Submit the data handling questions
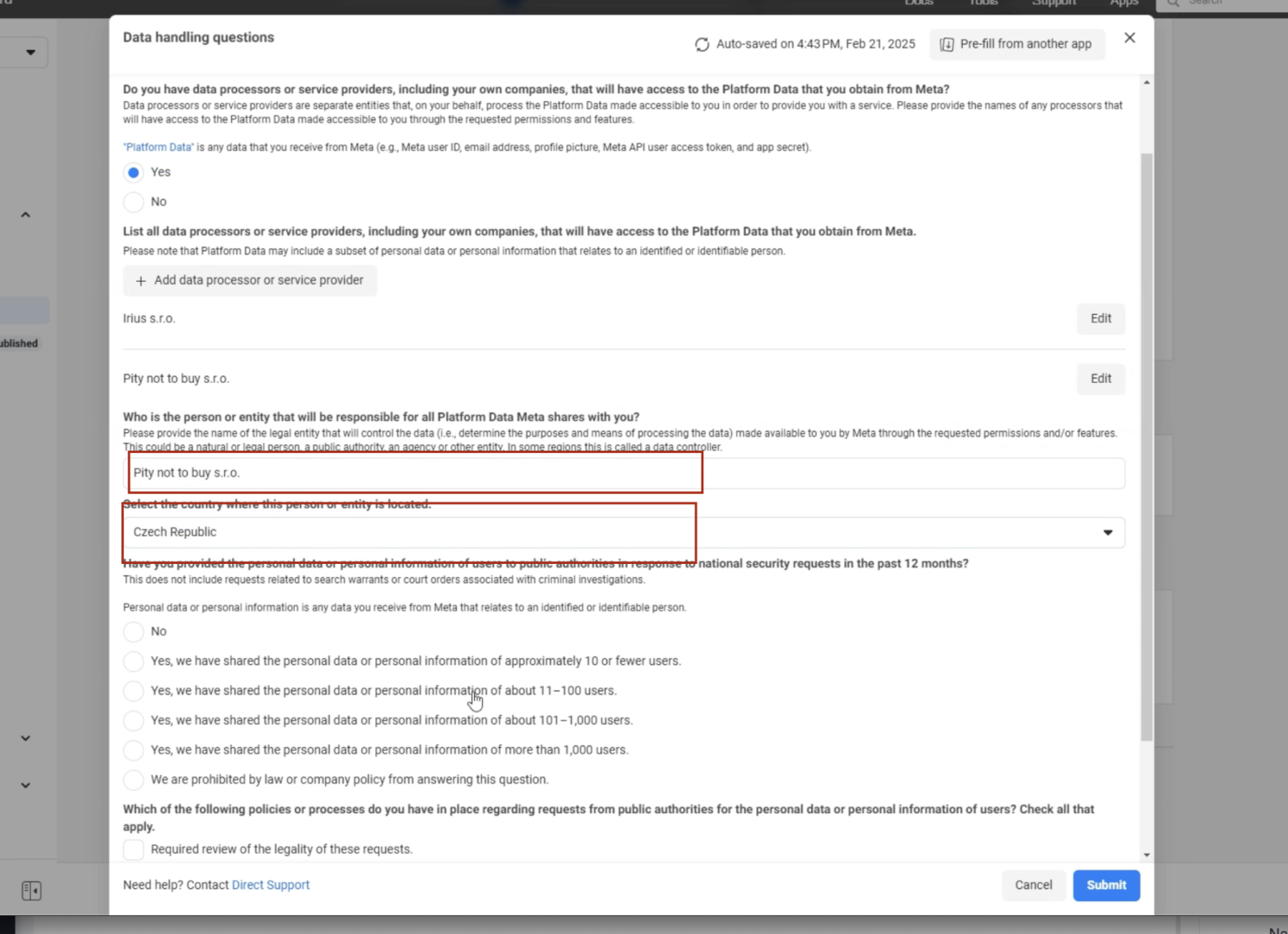 click(1106, 885)
